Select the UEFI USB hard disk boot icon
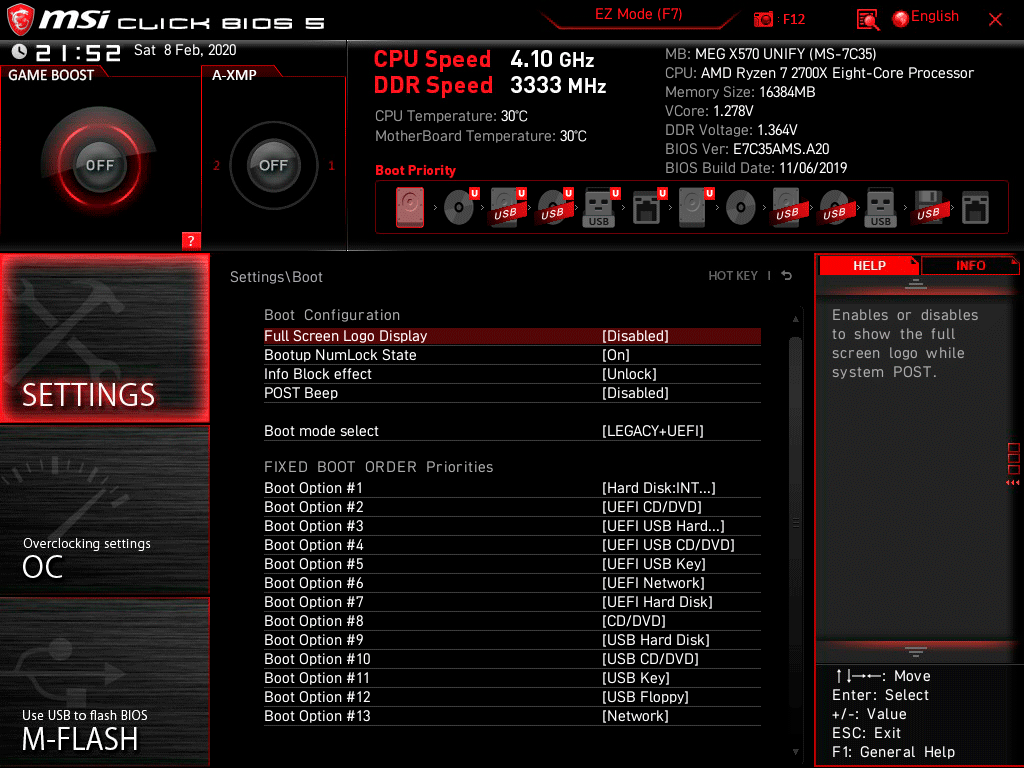The height and width of the screenshot is (768, 1024). (x=507, y=208)
